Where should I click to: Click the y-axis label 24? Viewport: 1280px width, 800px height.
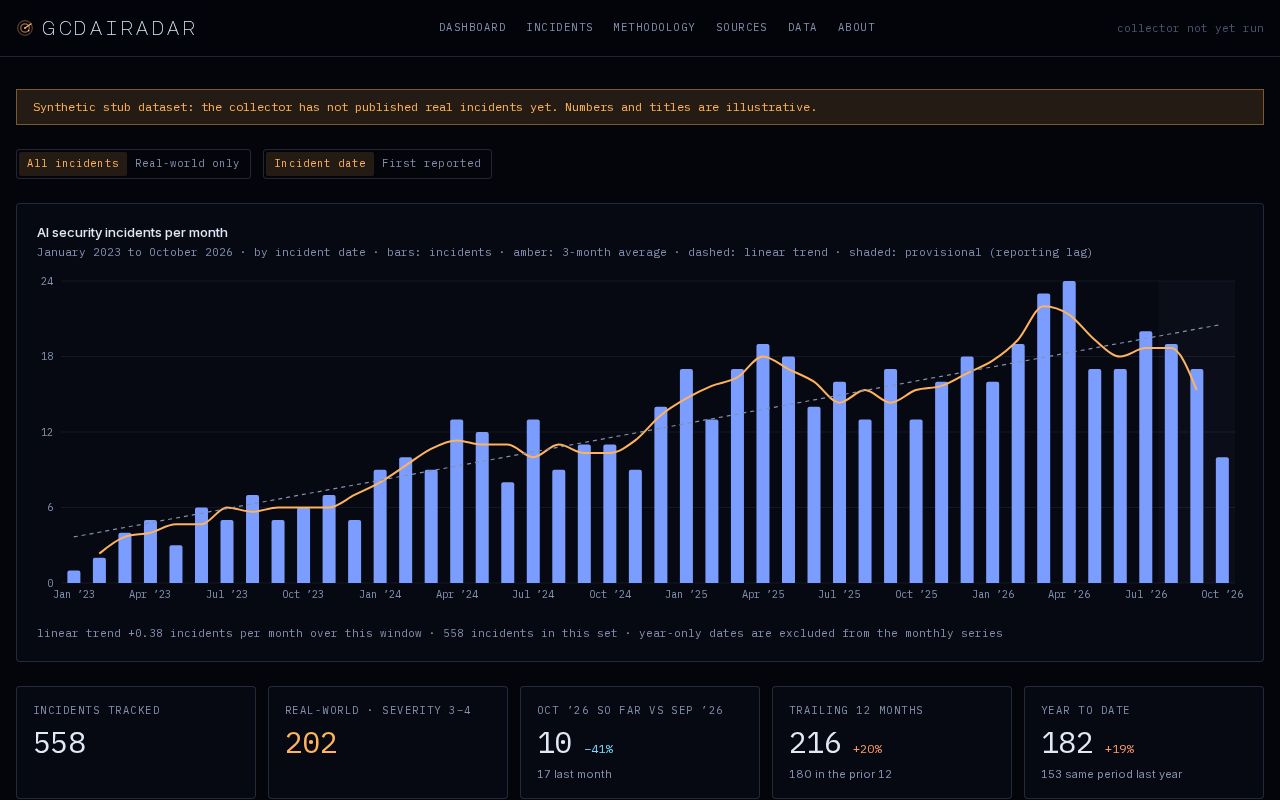47,282
